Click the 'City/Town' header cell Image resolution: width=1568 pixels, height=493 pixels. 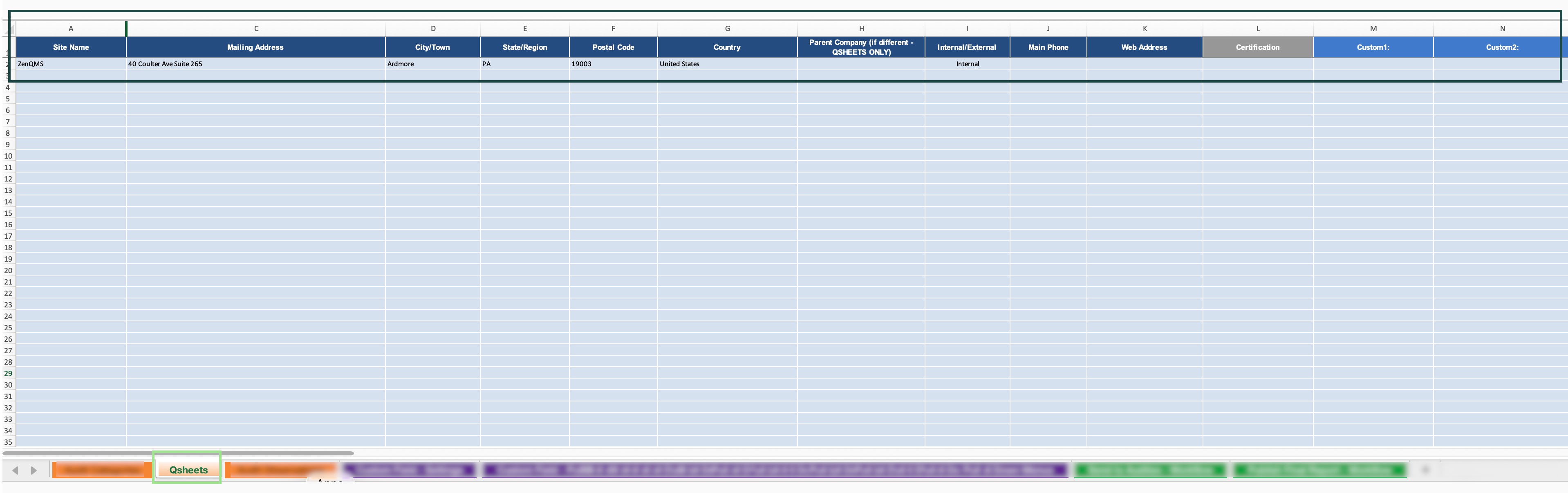pyautogui.click(x=433, y=47)
